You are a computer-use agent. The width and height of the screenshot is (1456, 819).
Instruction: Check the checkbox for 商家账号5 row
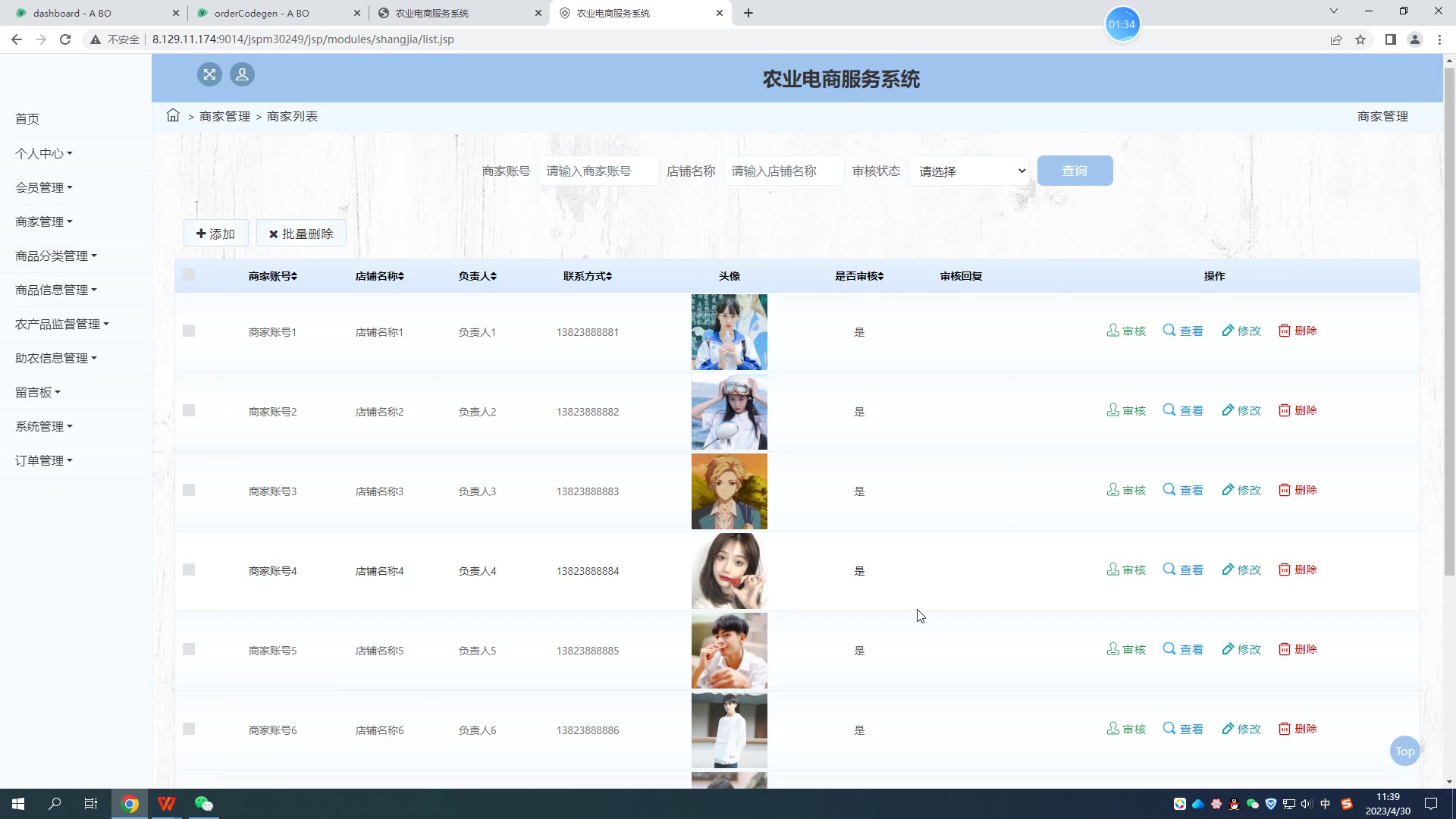point(189,650)
